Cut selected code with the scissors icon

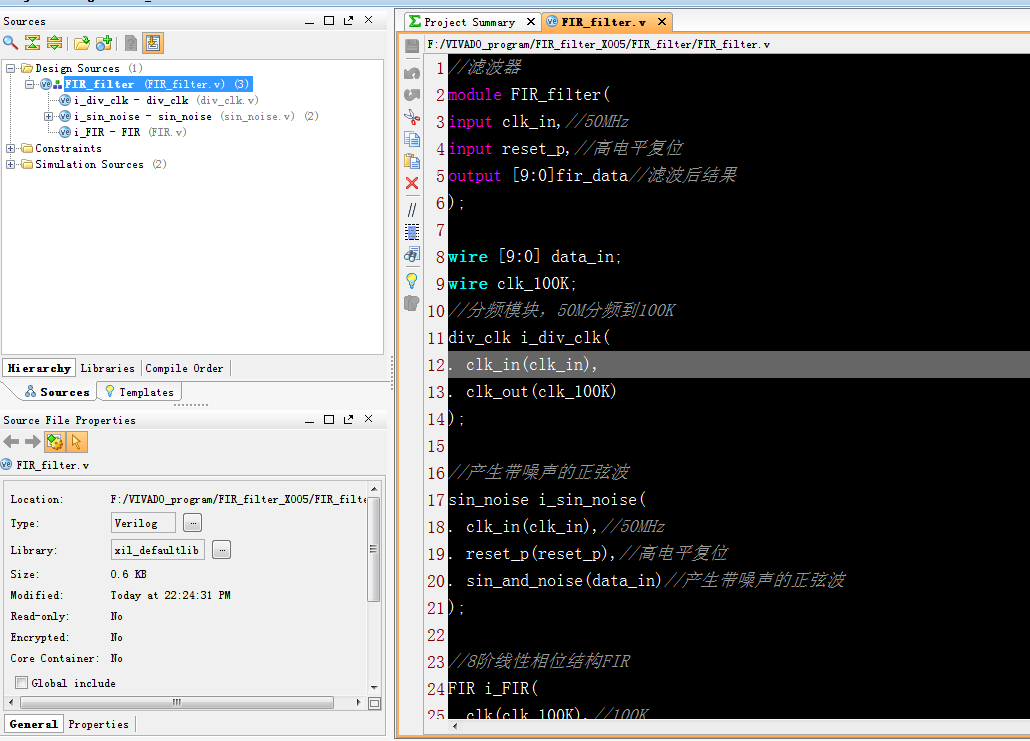click(x=411, y=117)
